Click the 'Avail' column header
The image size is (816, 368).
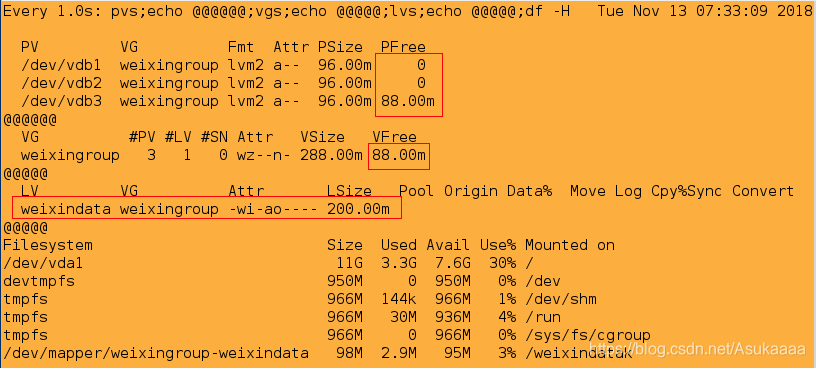click(449, 245)
